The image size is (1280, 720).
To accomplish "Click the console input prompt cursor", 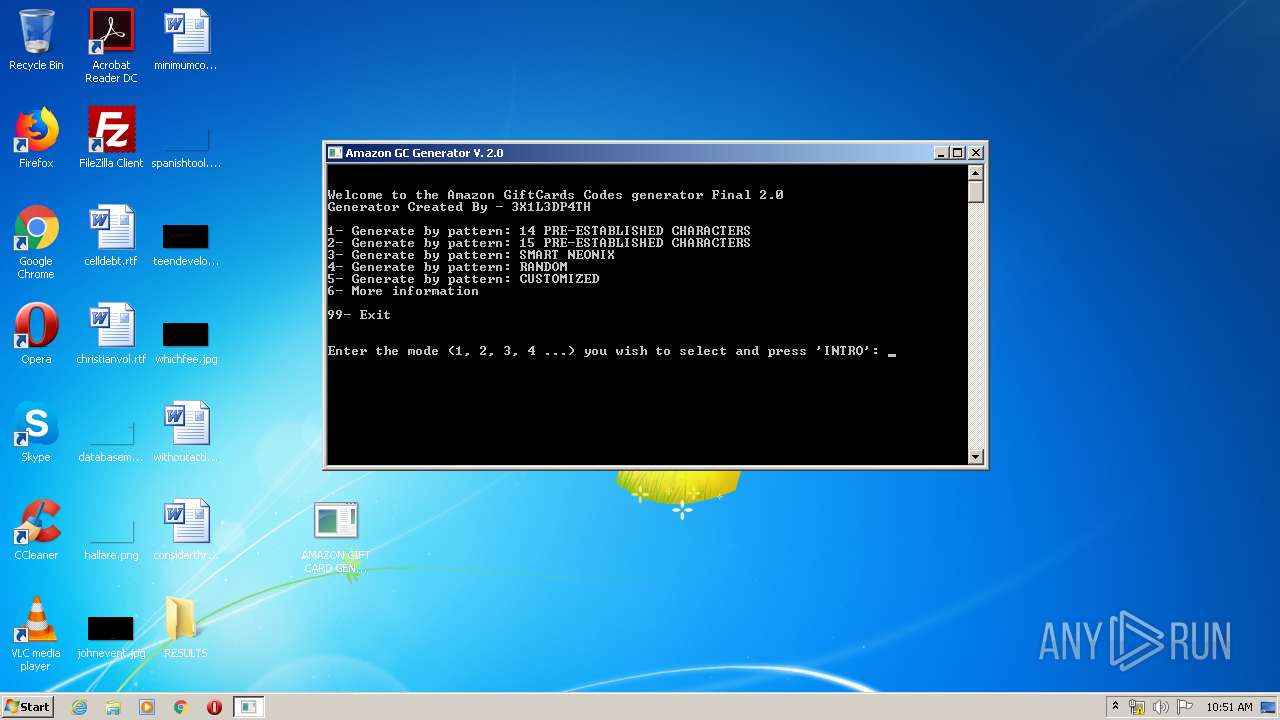I will pos(892,353).
